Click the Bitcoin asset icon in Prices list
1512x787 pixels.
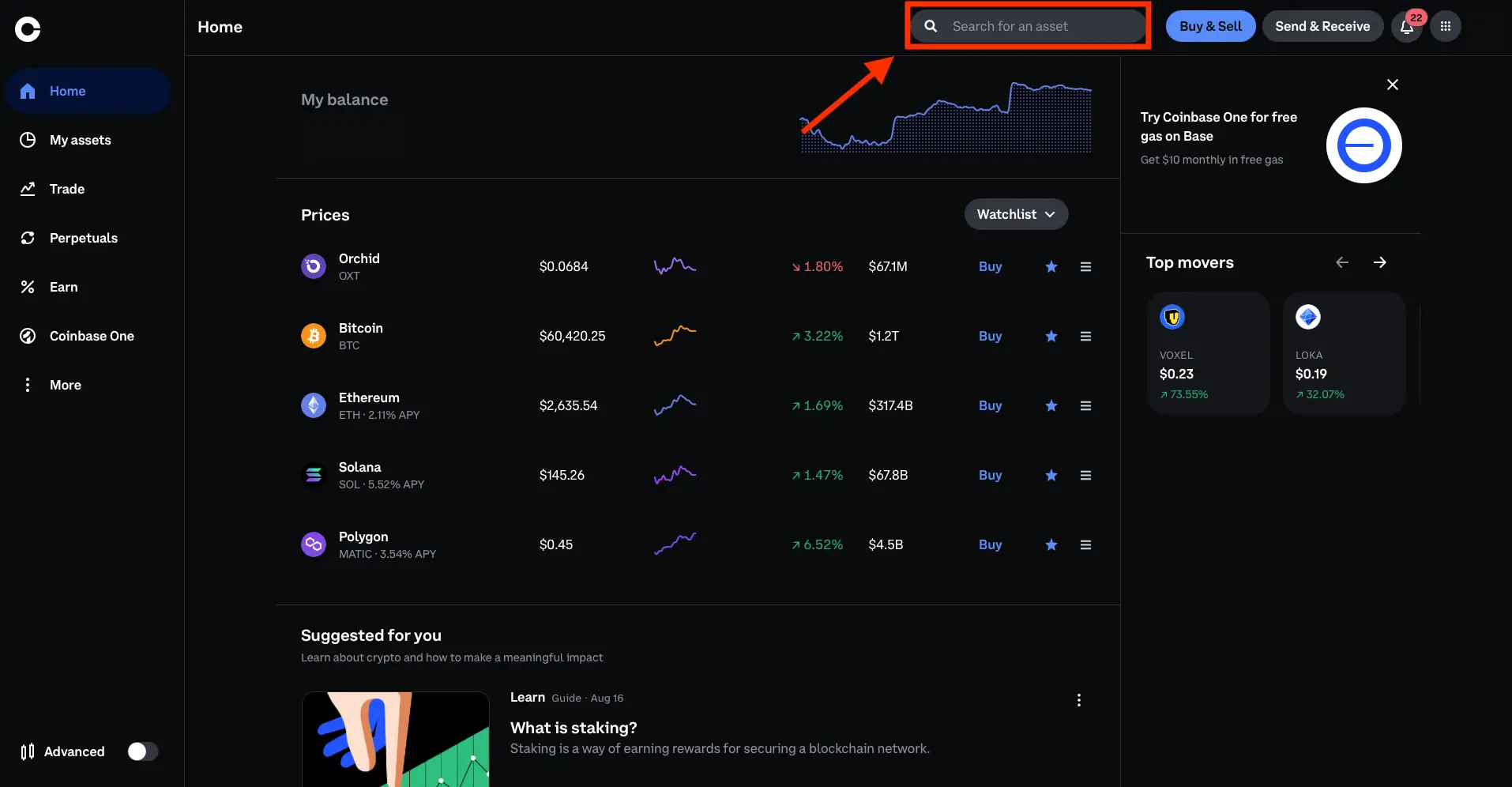pyautogui.click(x=313, y=336)
